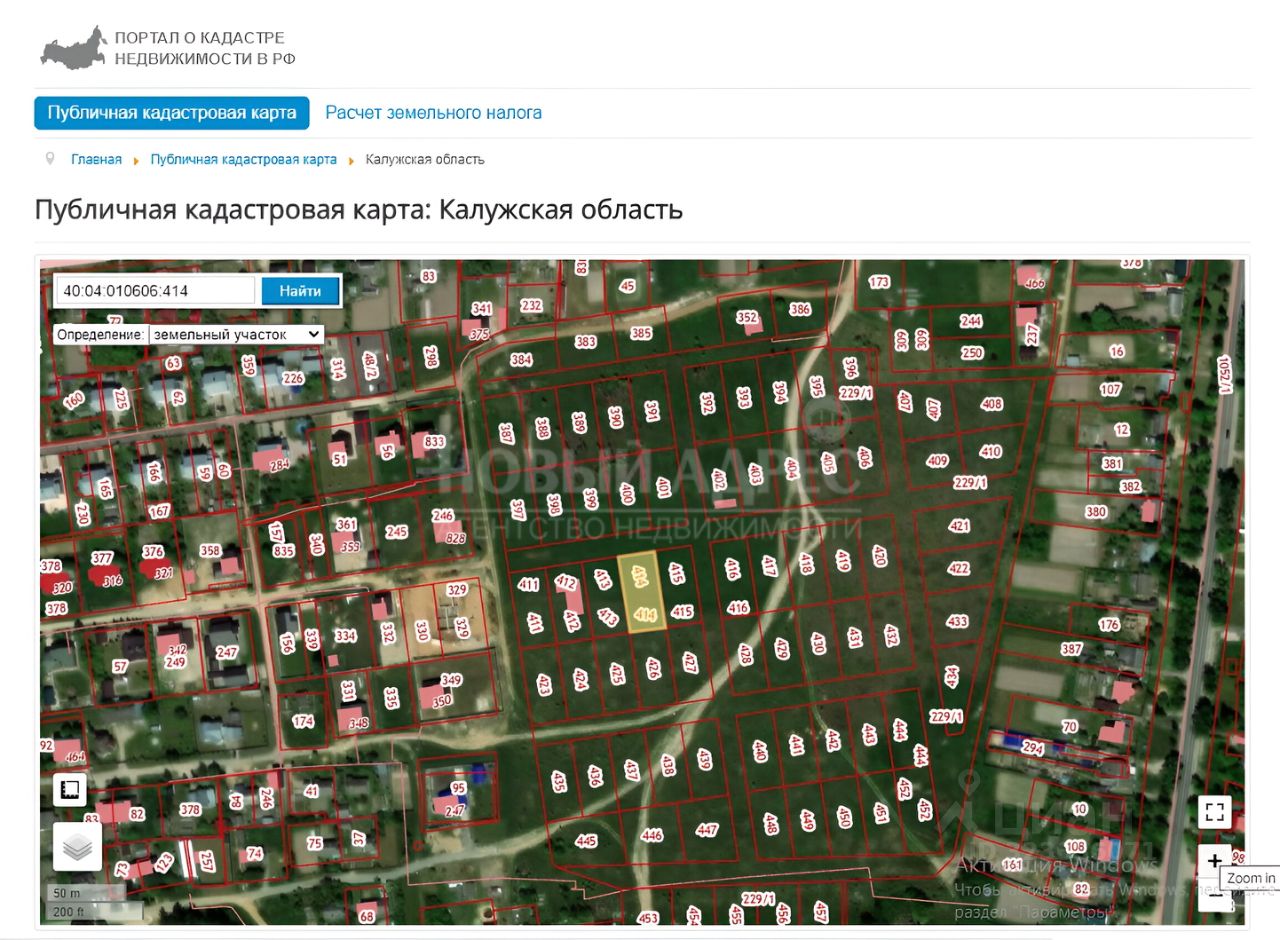This screenshot has height=940, width=1280.
Task: Select parcel label 298
Action: click(431, 356)
